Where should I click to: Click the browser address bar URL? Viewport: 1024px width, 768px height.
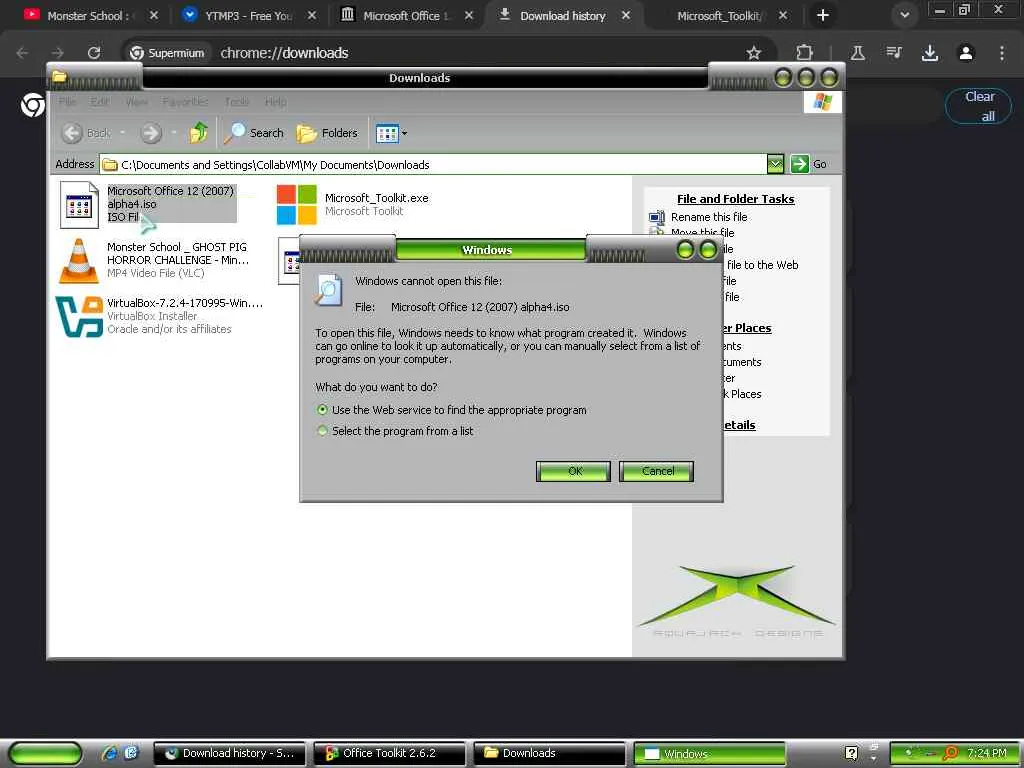pos(284,53)
